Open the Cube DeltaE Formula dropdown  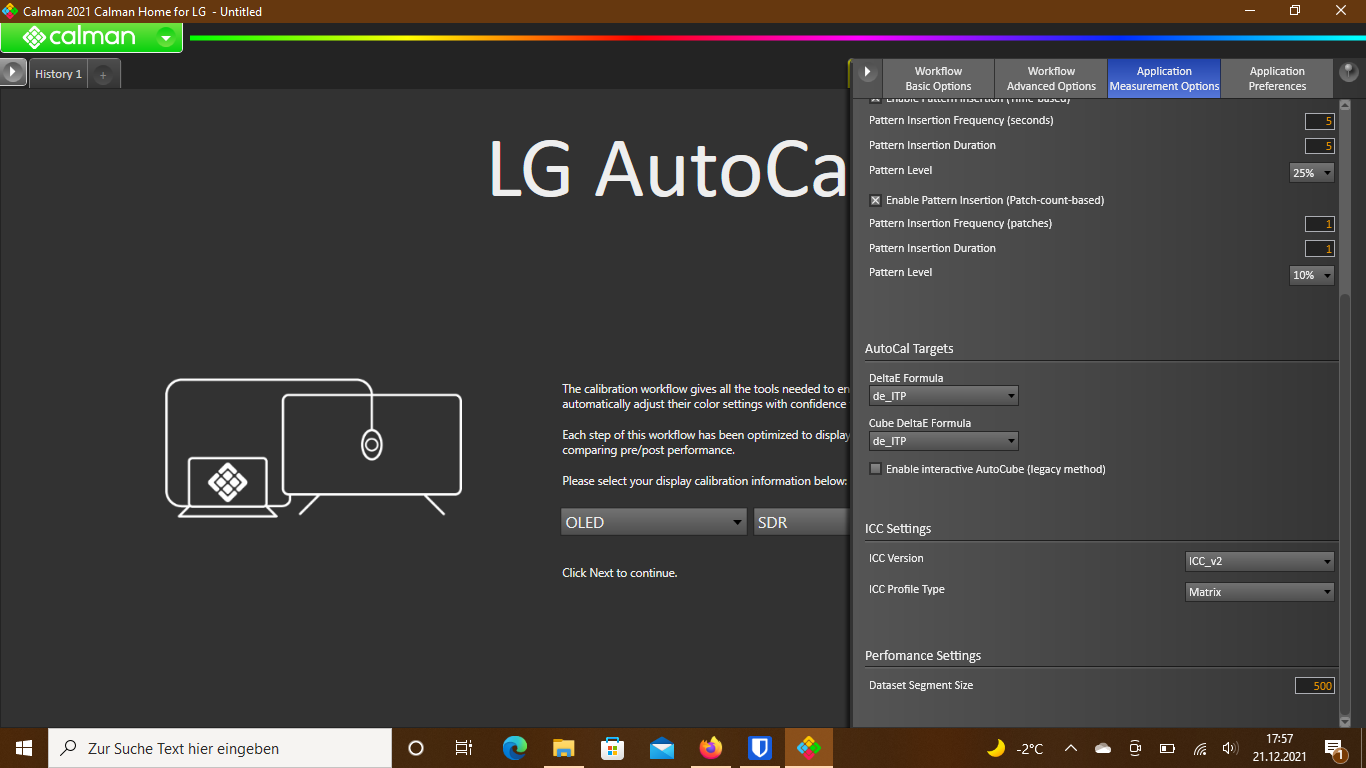tap(943, 441)
